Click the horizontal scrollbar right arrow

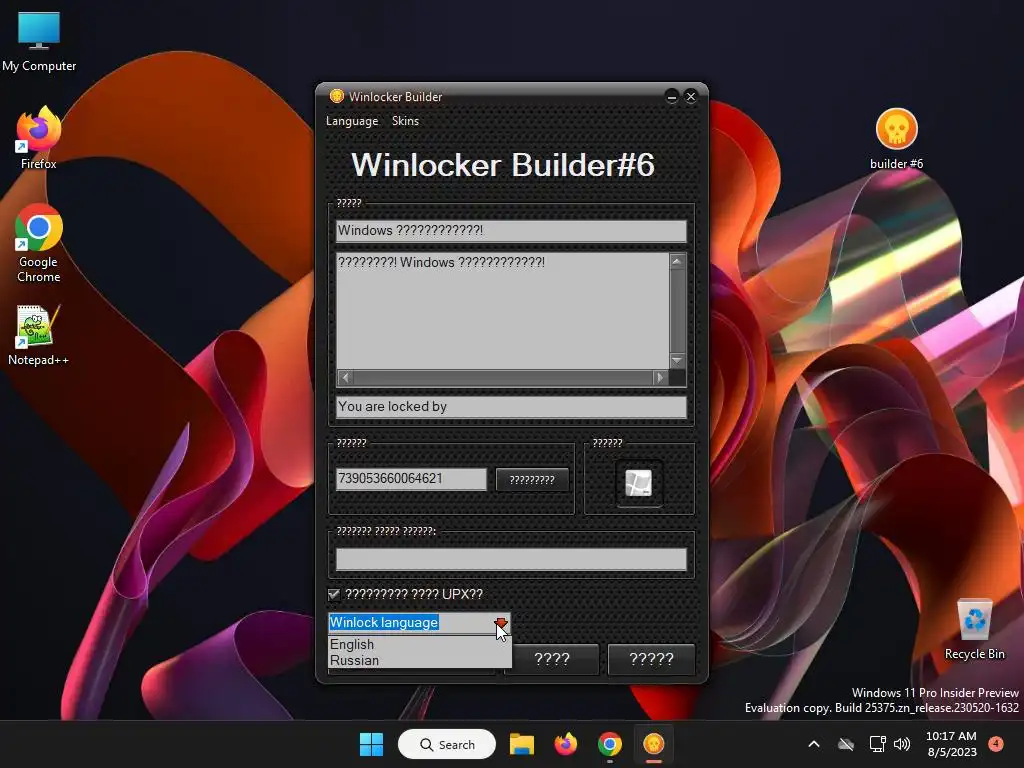(x=660, y=377)
